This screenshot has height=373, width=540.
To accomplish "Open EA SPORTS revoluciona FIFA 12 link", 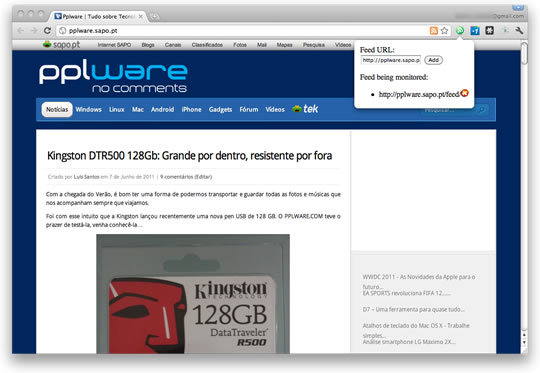I will (x=406, y=293).
